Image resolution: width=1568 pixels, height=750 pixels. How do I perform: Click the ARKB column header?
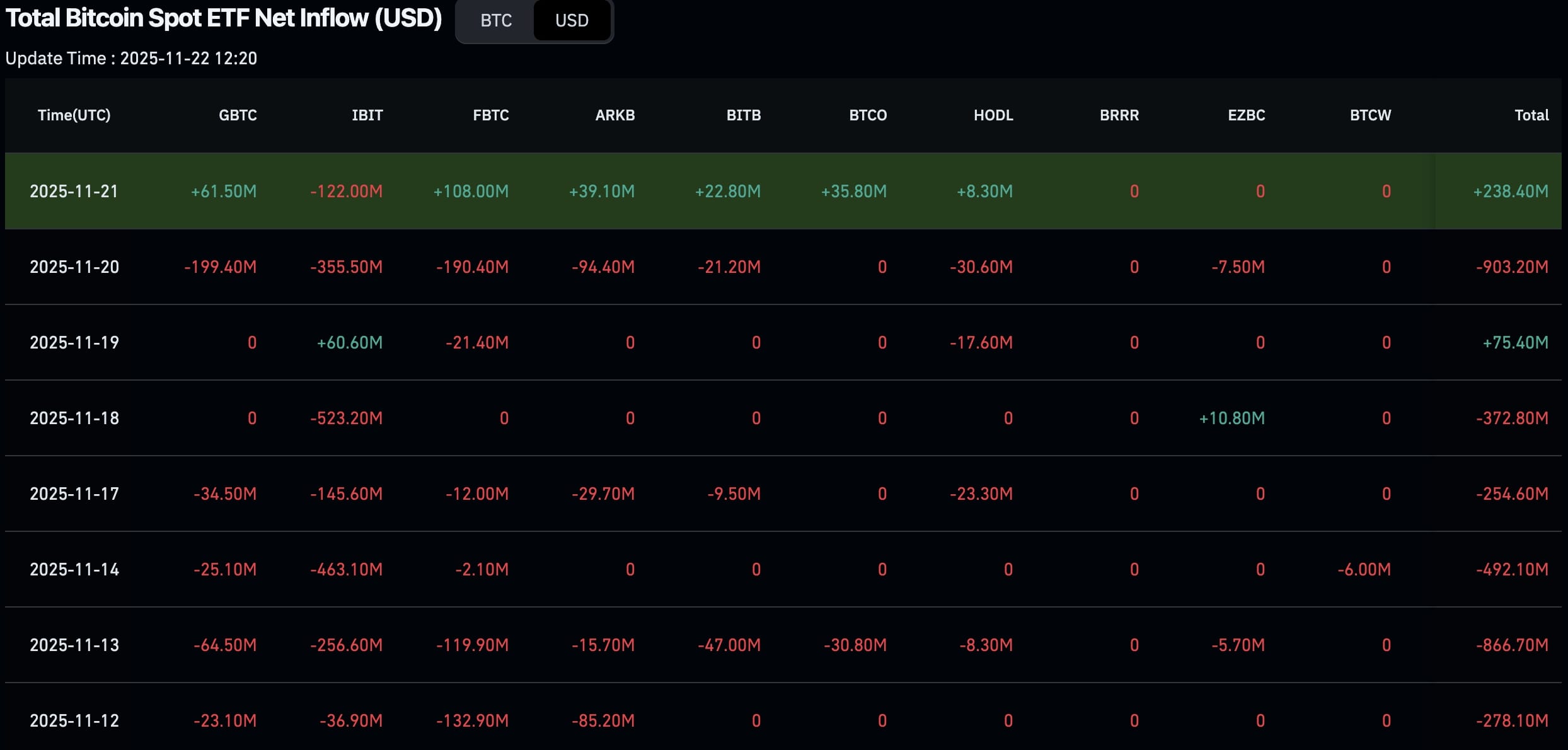(x=615, y=115)
